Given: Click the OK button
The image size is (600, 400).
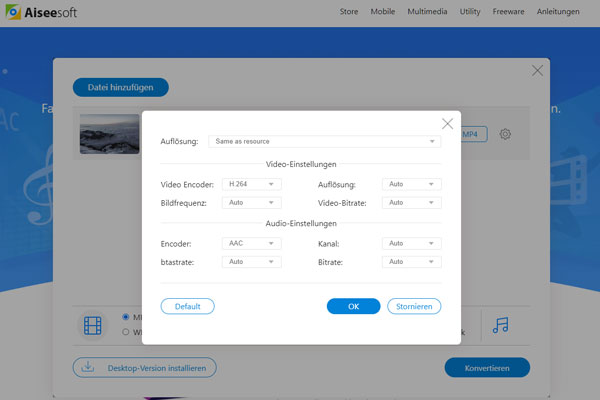Looking at the screenshot, I should pos(353,306).
